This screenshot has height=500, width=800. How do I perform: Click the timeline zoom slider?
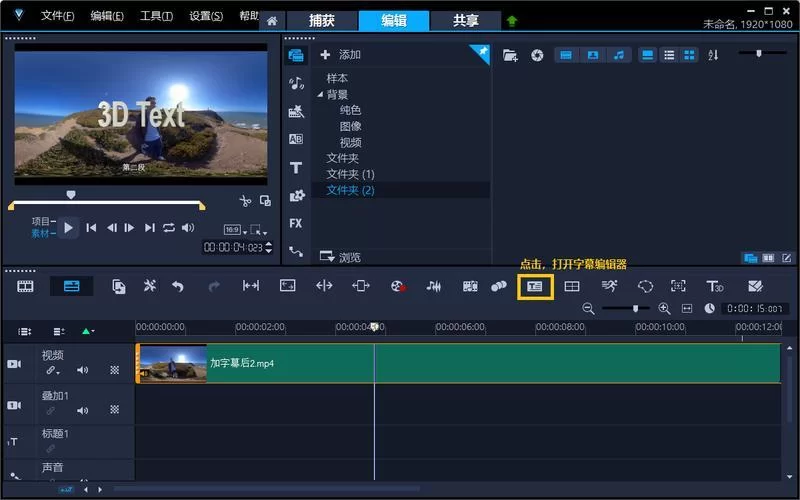(634, 309)
